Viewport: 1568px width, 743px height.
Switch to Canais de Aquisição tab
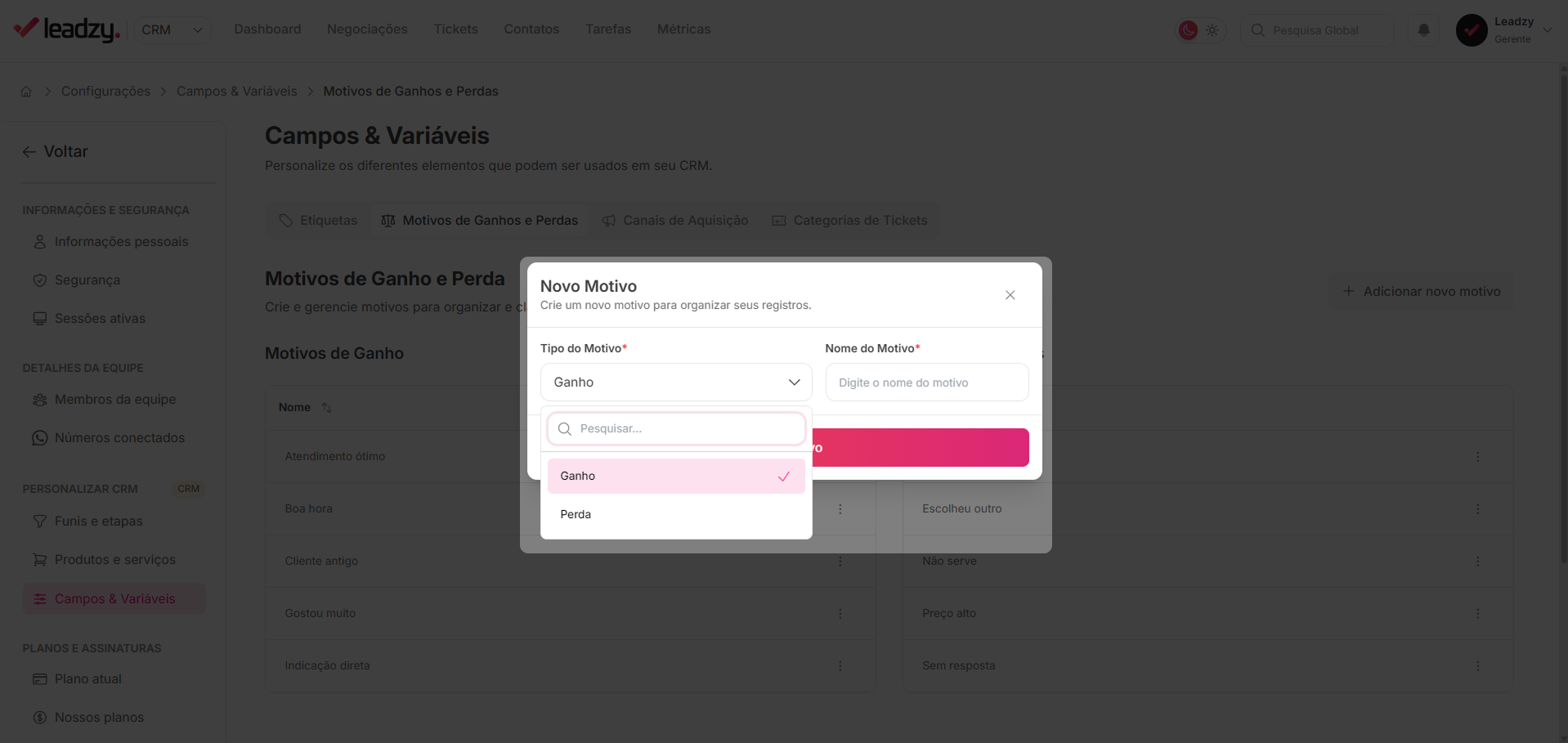675,221
